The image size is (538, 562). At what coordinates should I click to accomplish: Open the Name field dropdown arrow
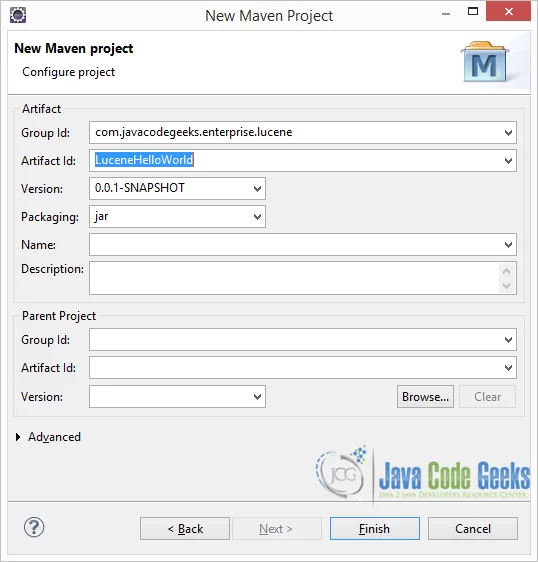(x=508, y=245)
